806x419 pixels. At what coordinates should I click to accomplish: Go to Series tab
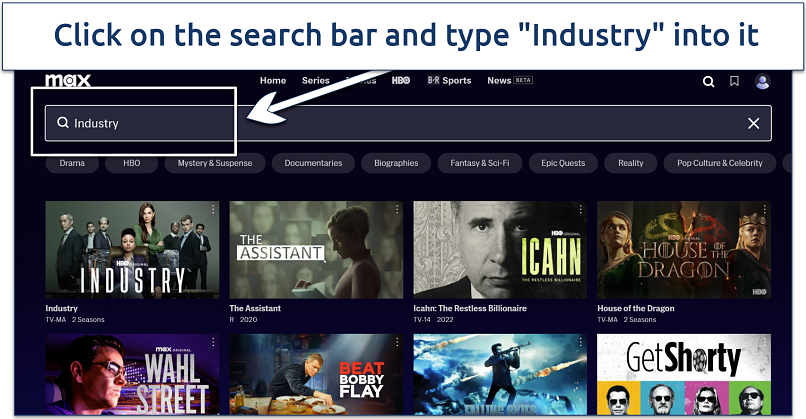click(316, 81)
